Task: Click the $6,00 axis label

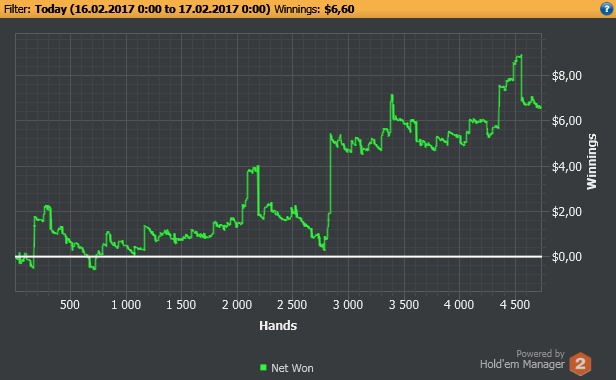Action: (x=566, y=121)
